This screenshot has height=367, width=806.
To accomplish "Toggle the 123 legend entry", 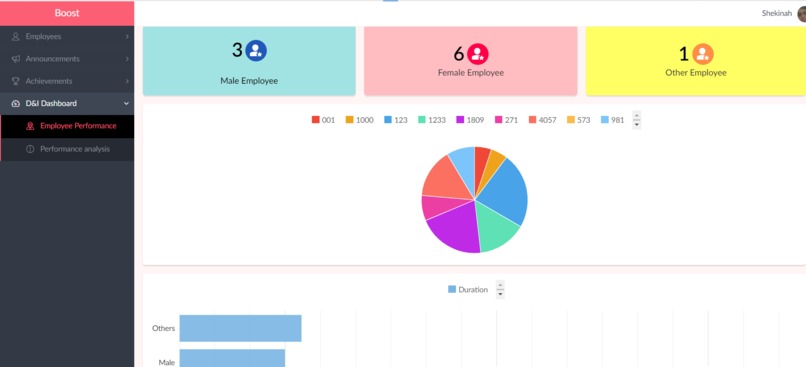I will click(396, 120).
